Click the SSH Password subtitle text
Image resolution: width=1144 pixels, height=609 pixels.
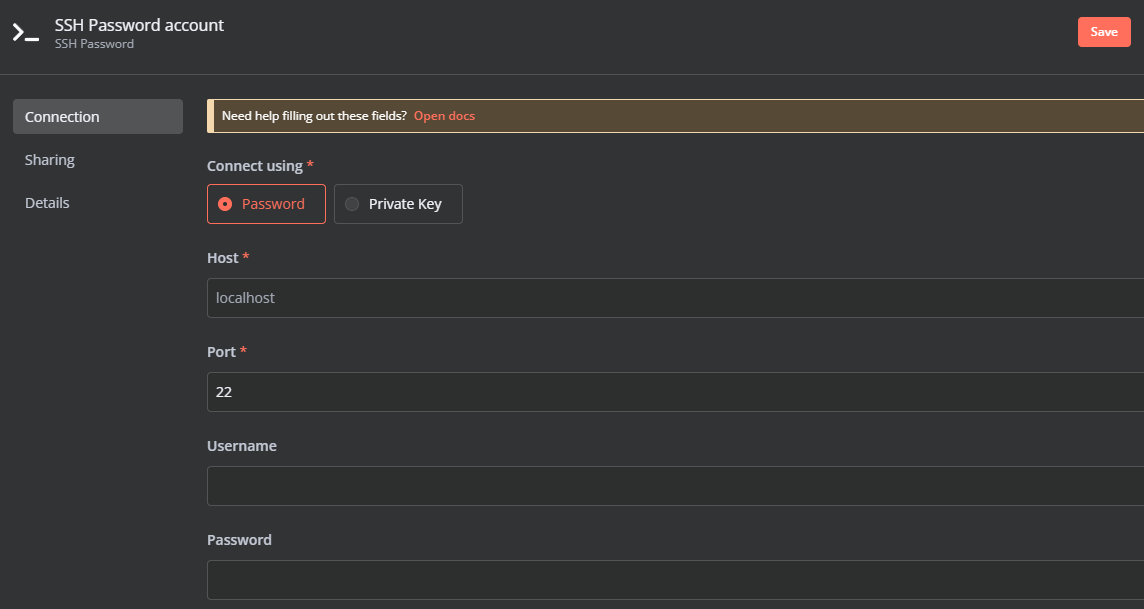94,43
